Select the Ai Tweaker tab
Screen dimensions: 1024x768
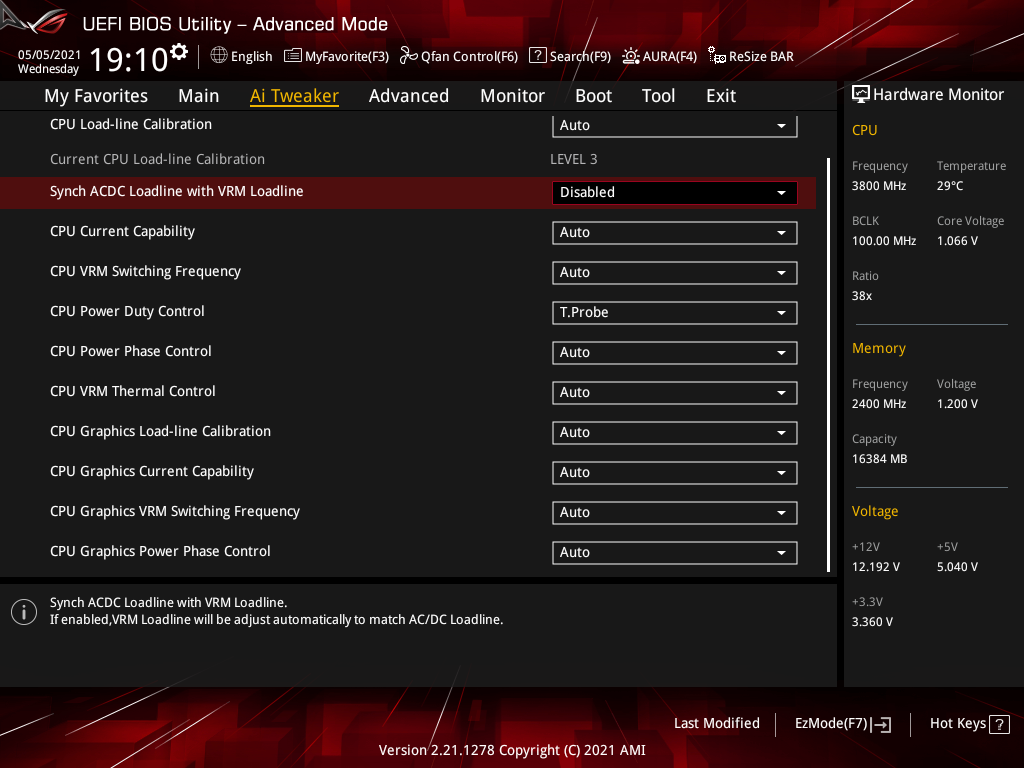pos(295,96)
